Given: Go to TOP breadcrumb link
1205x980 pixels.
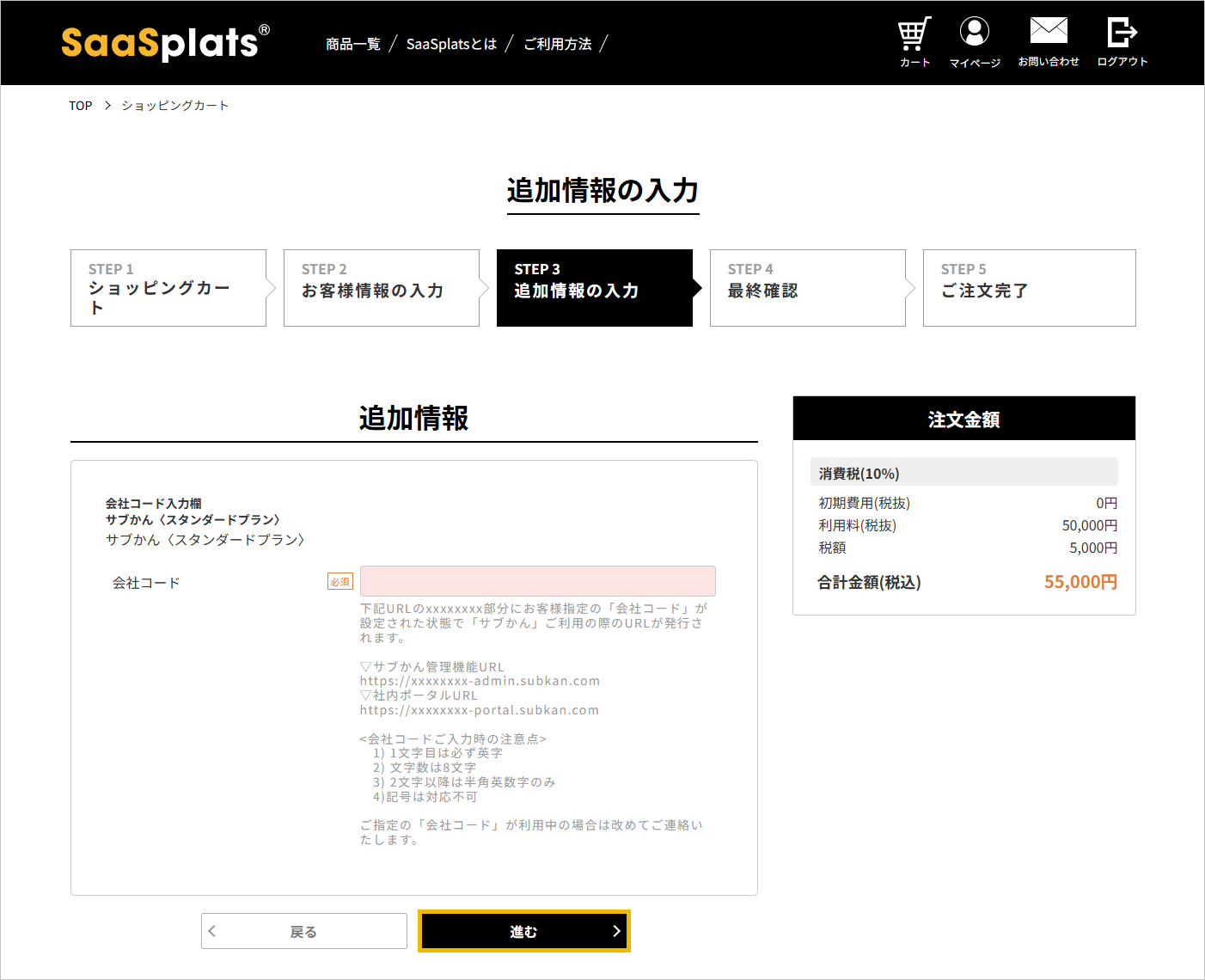Looking at the screenshot, I should click(81, 106).
